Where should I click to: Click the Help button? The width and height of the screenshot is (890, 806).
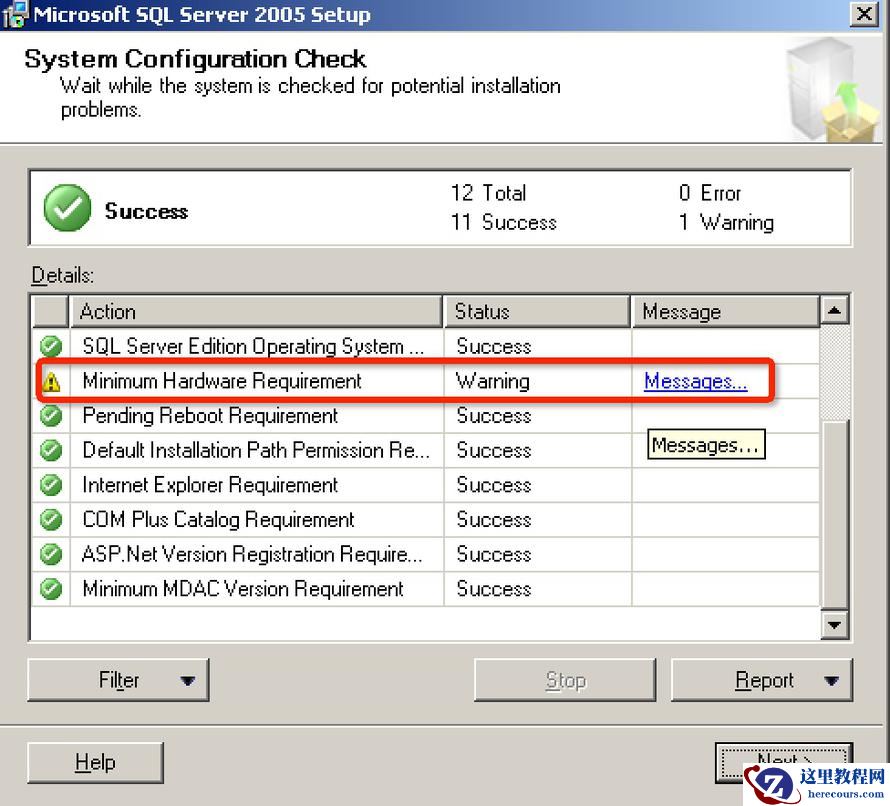(95, 762)
